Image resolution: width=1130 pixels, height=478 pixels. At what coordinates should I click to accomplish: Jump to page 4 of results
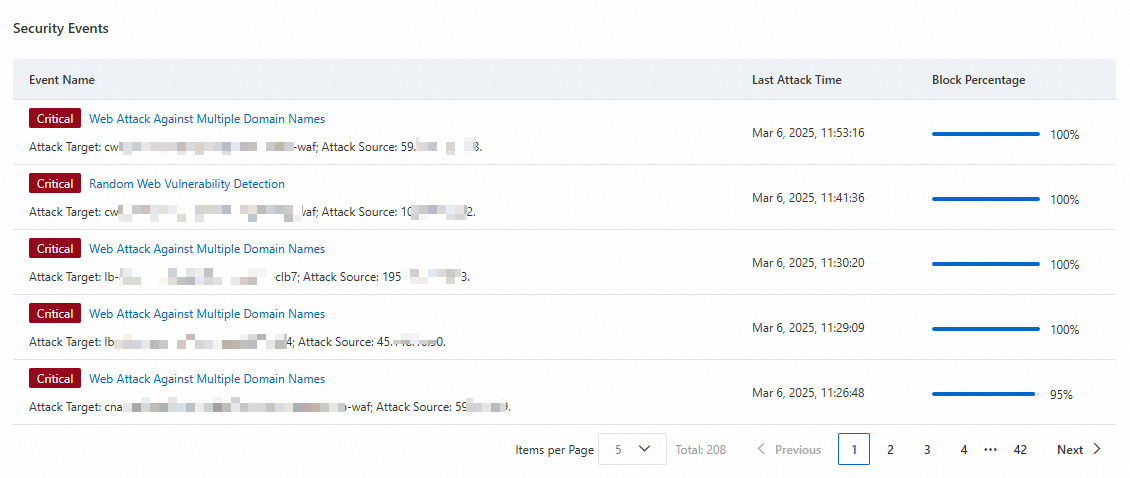click(x=963, y=450)
